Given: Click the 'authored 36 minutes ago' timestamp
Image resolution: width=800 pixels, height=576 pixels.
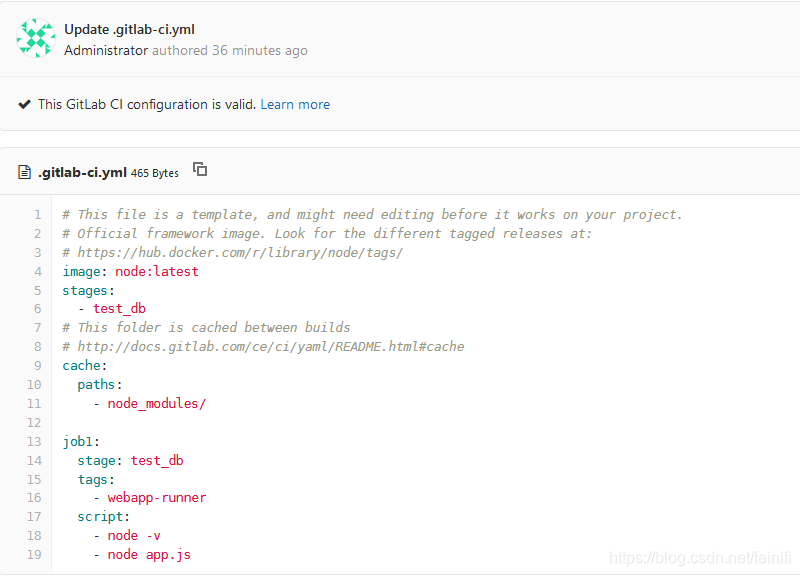Looking at the screenshot, I should click(x=230, y=51).
